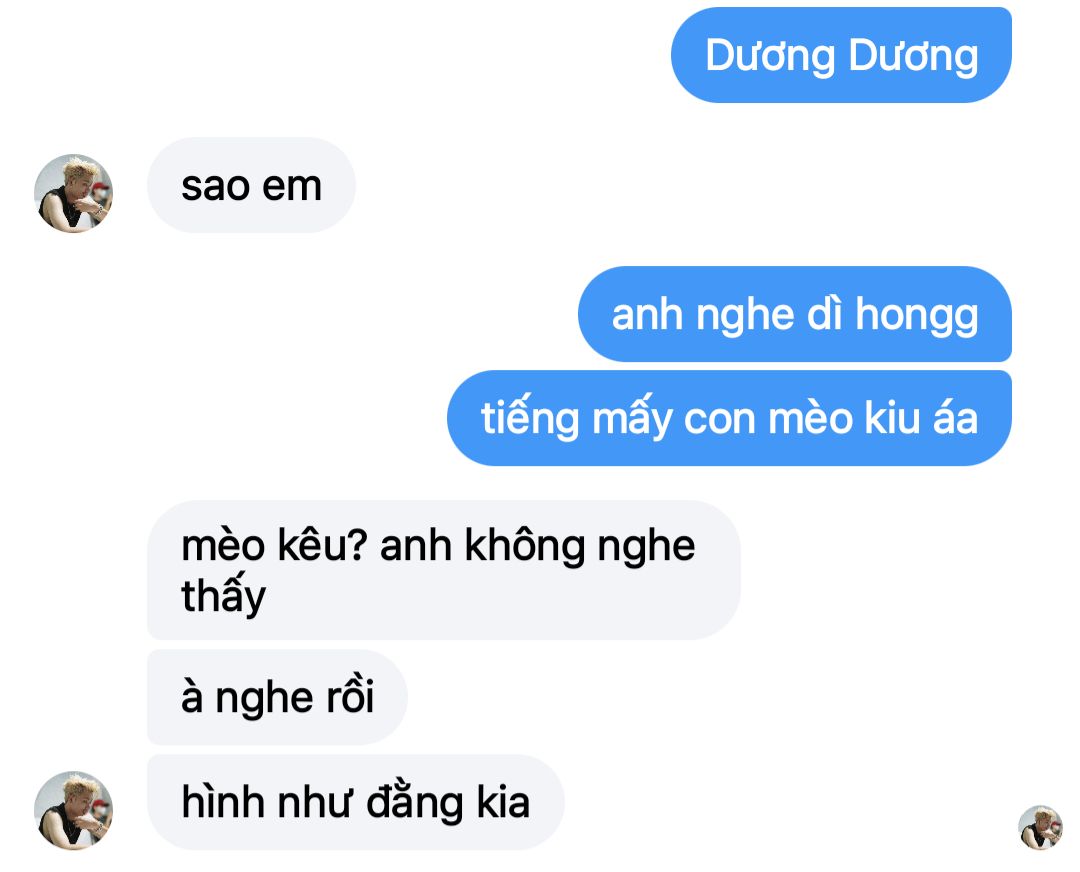Select the "hình như đằng kia" message
This screenshot has width=1080, height=872.
tap(356, 802)
